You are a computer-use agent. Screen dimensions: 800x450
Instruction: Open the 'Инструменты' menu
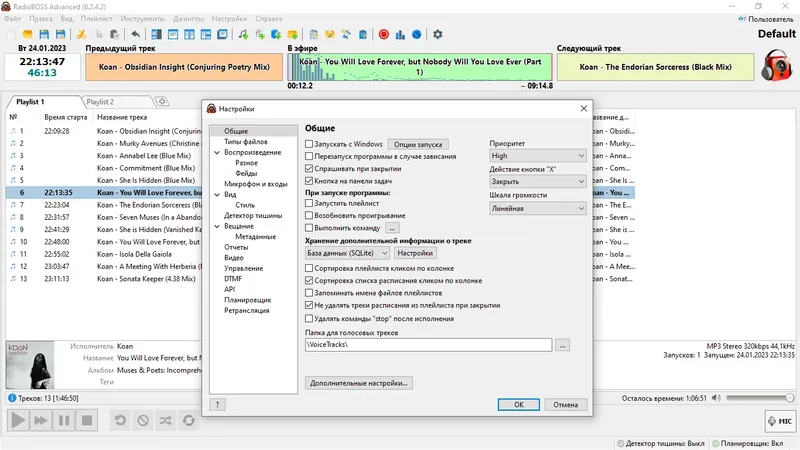click(143, 19)
